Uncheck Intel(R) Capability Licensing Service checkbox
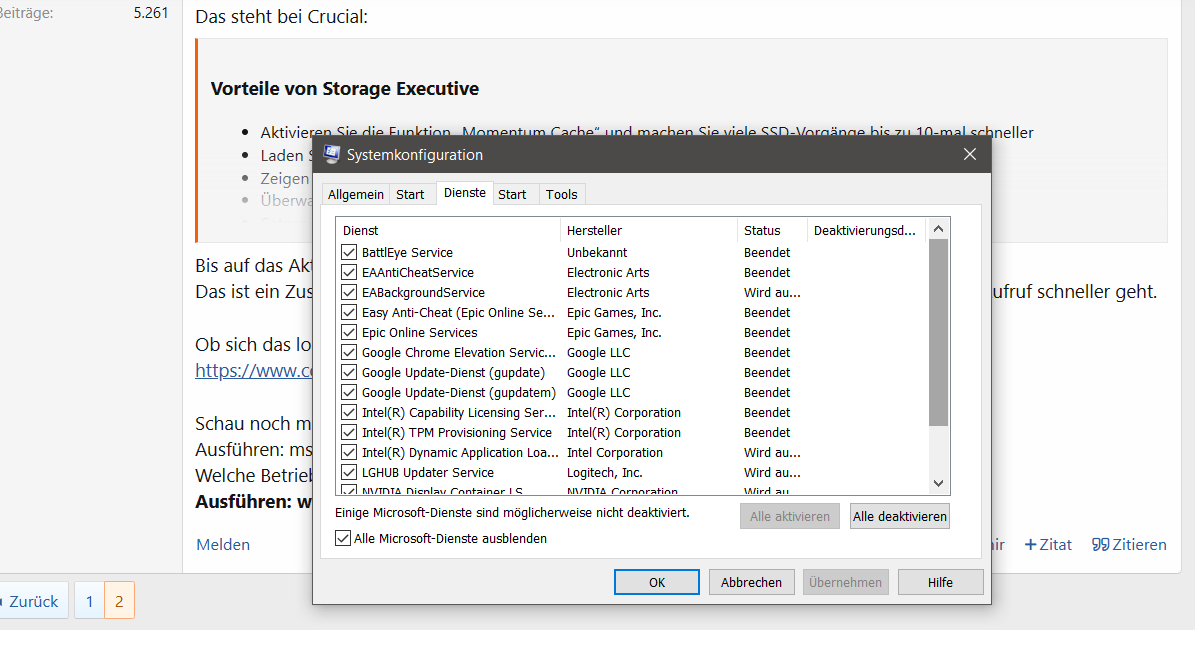Viewport: 1195px width, 648px height. pos(349,412)
